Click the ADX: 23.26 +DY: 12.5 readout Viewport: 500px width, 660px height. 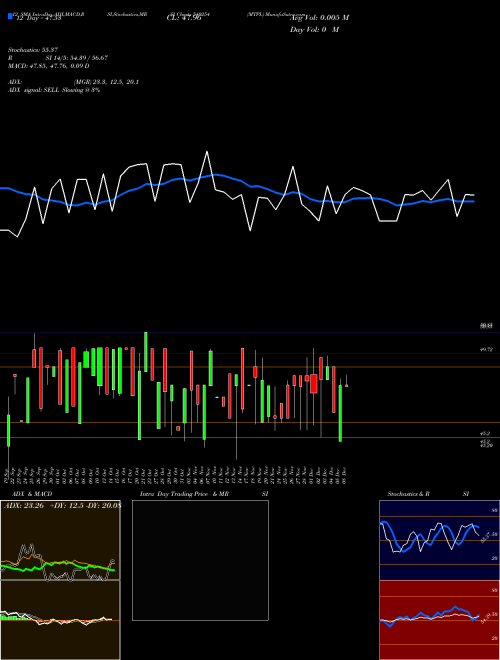pyautogui.click(x=62, y=506)
